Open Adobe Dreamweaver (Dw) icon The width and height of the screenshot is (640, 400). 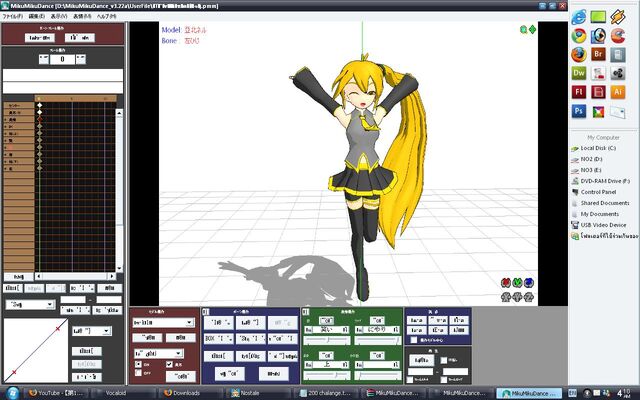579,73
